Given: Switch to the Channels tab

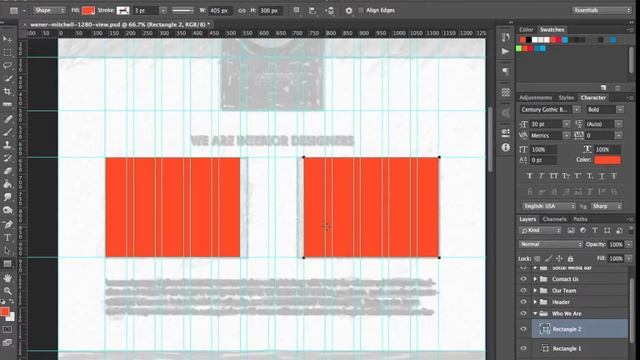Looking at the screenshot, I should tap(554, 219).
